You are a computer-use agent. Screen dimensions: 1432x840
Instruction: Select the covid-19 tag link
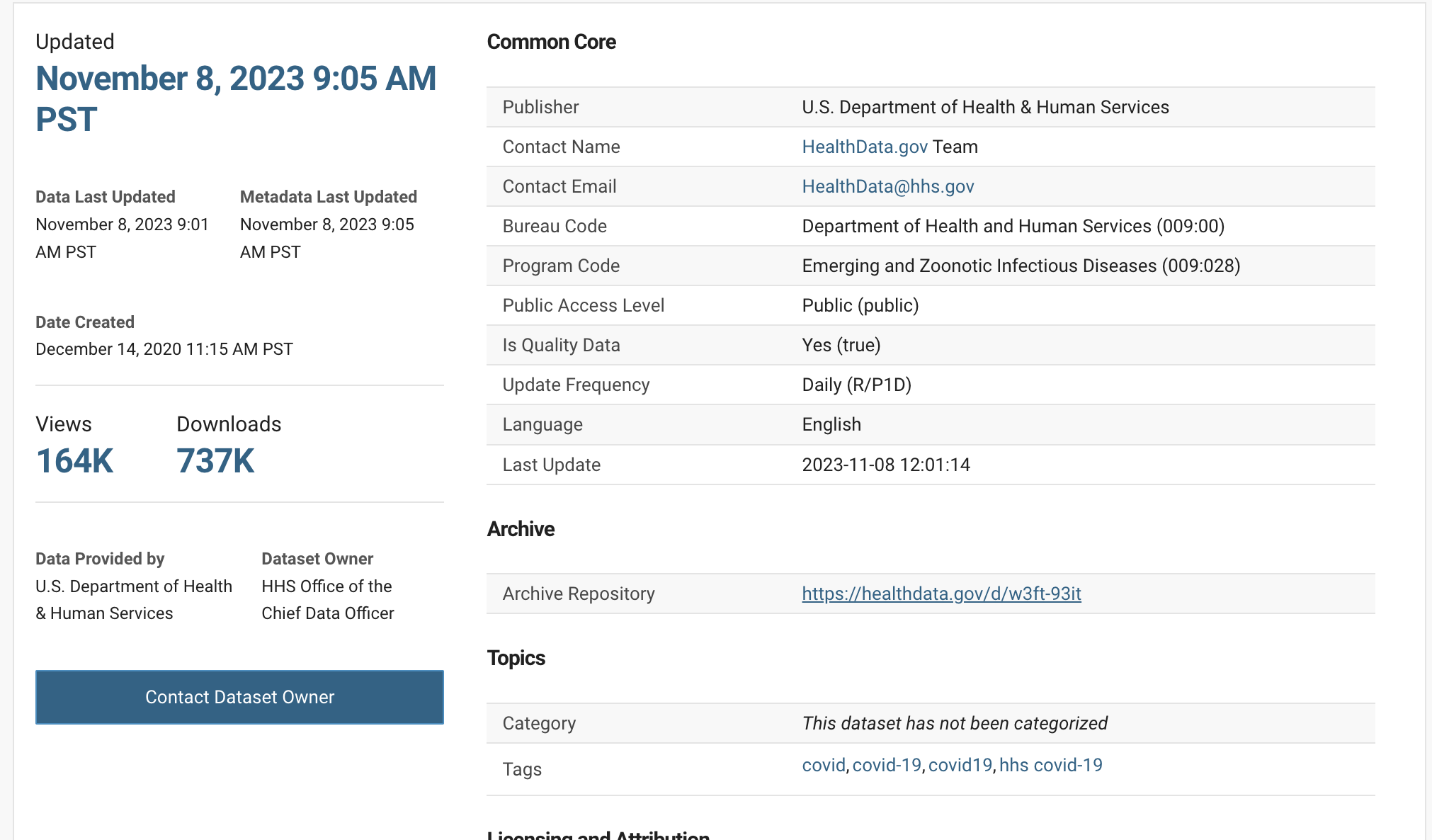[886, 765]
